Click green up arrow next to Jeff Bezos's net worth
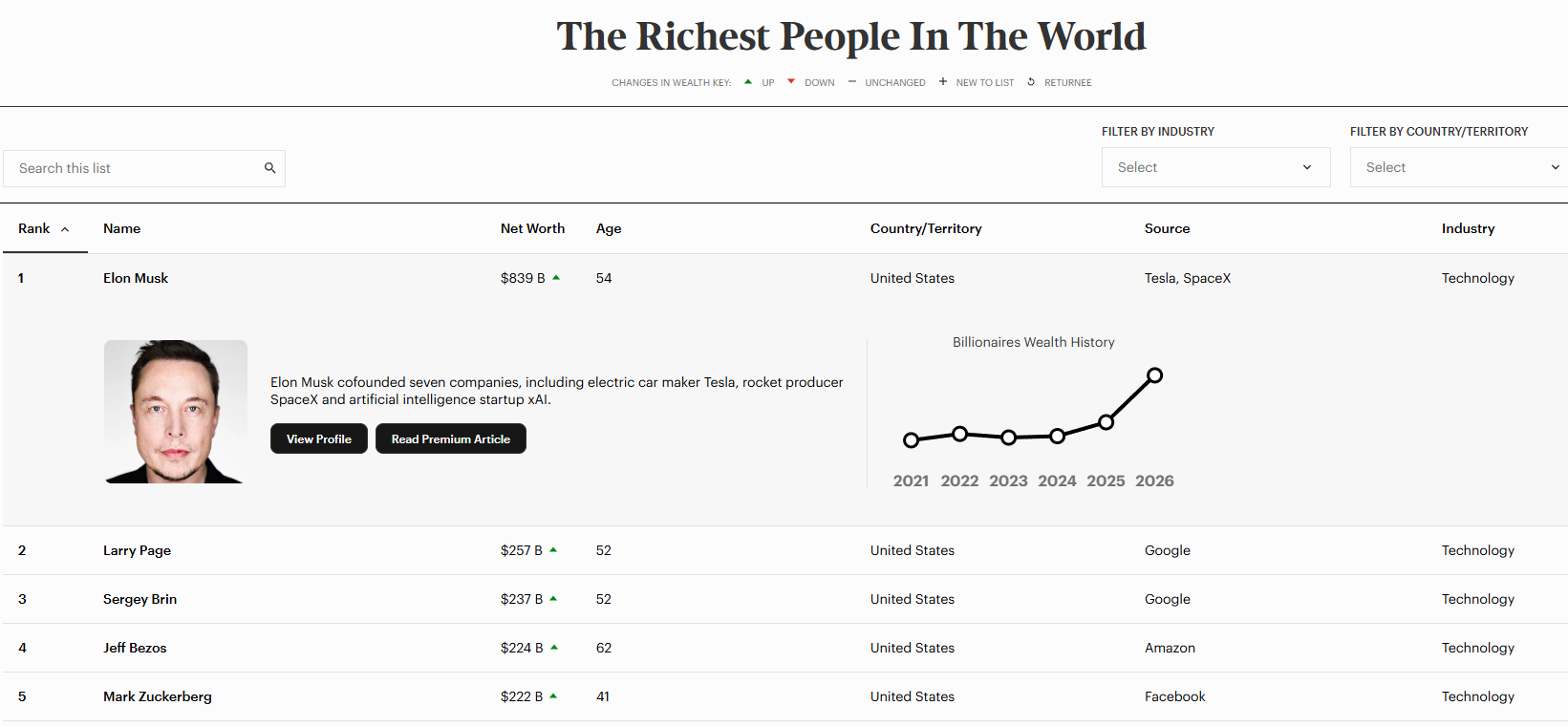The width and height of the screenshot is (1568, 727). (x=554, y=648)
